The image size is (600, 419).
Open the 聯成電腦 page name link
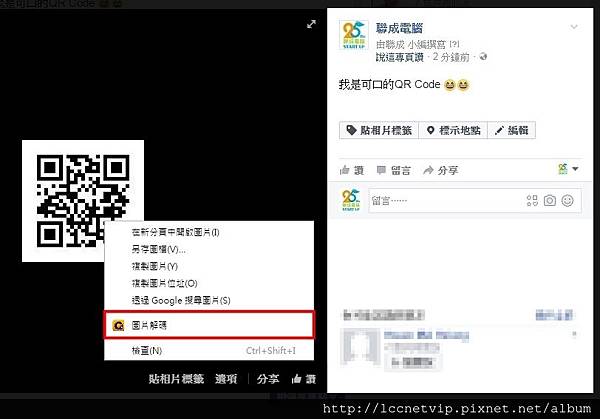399,28
